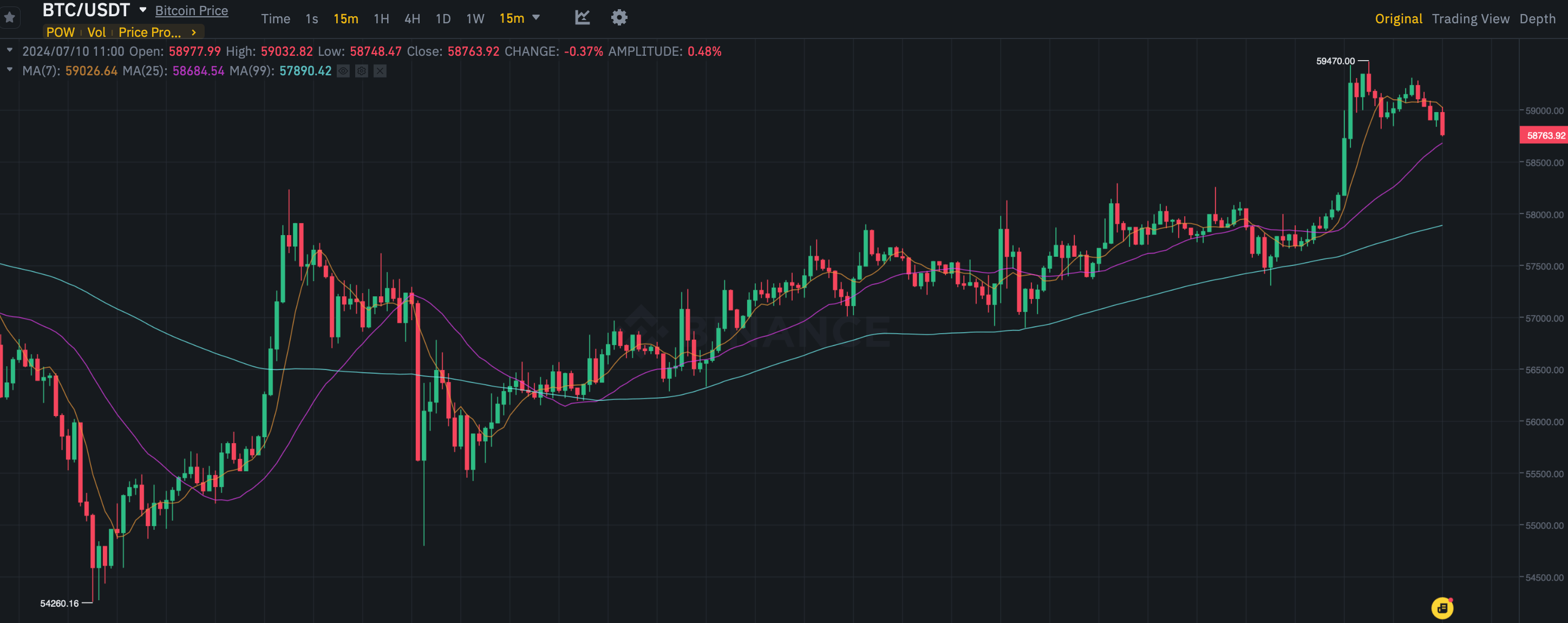Viewport: 1568px width, 623px height.
Task: Select the 4H timeframe
Action: (x=412, y=19)
